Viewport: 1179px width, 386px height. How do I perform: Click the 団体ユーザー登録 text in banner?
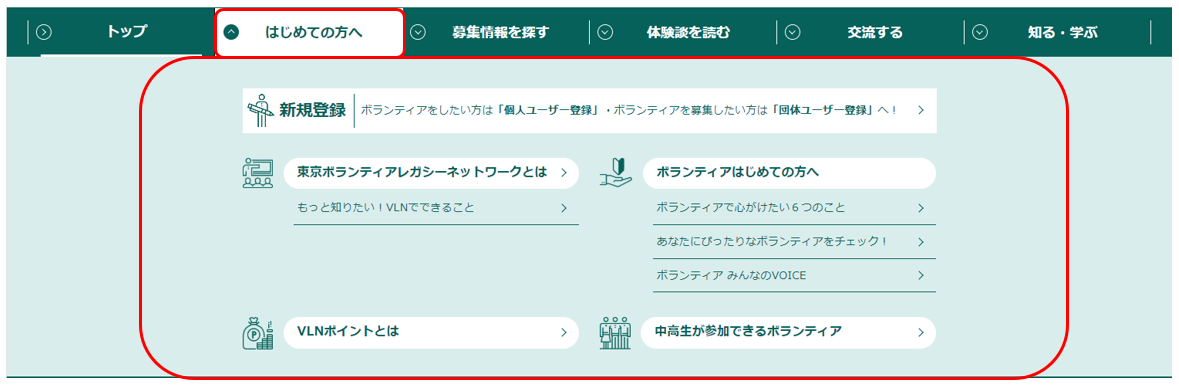(x=824, y=111)
